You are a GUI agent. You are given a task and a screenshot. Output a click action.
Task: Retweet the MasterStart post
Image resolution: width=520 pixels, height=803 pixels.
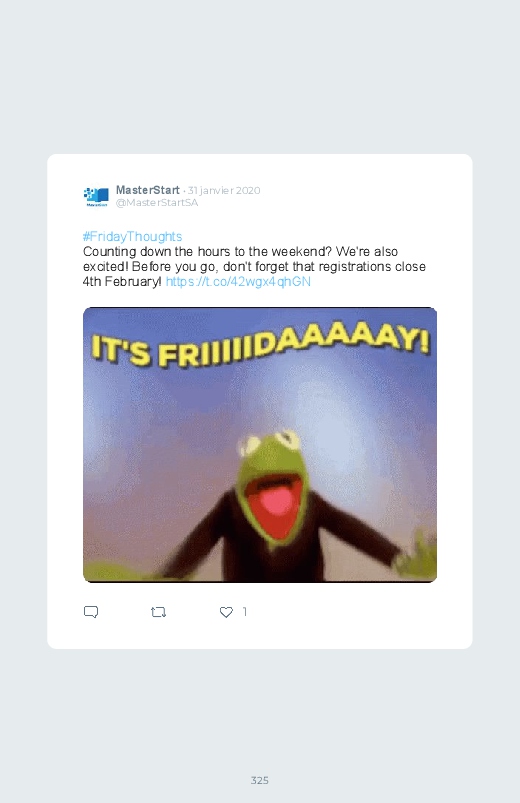[x=158, y=612]
